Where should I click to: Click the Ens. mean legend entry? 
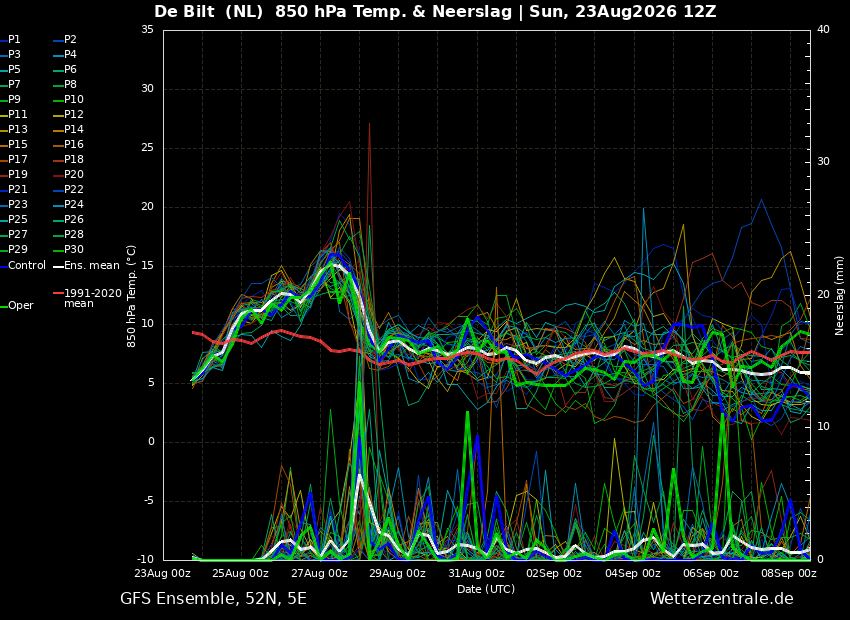click(86, 266)
